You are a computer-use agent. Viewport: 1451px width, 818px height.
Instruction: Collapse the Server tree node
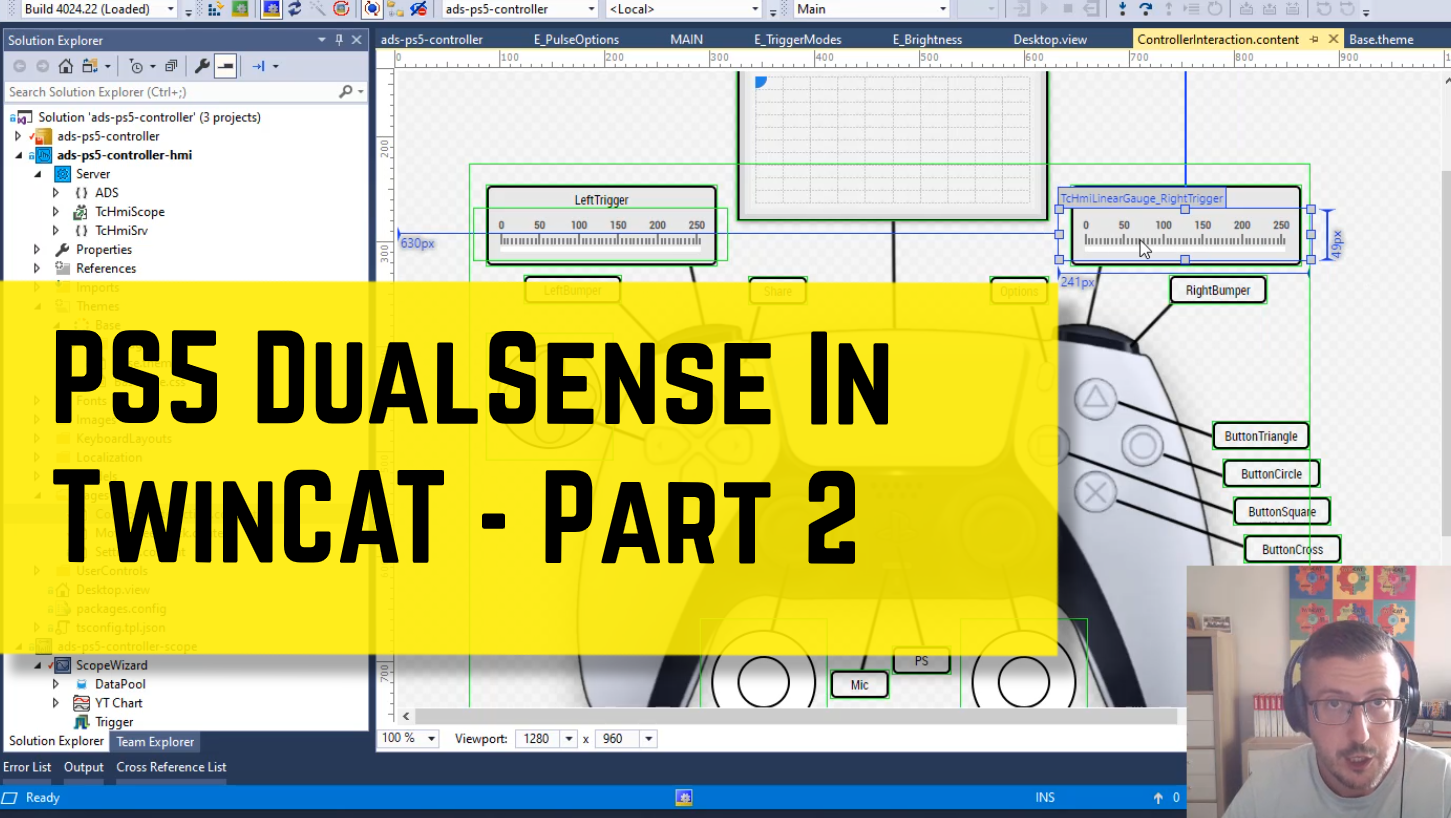click(37, 174)
